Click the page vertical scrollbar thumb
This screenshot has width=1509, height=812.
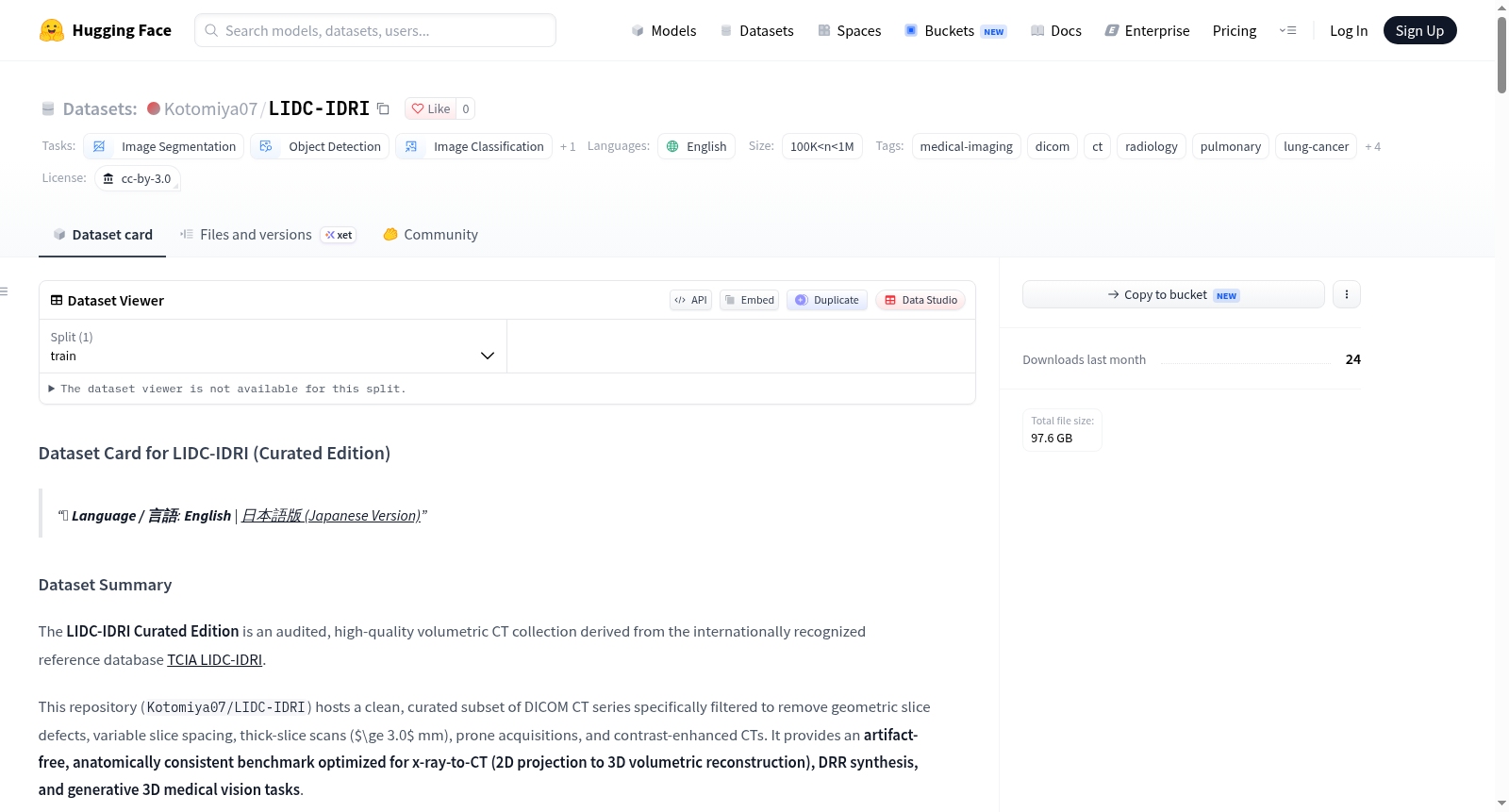pyautogui.click(x=1501, y=55)
